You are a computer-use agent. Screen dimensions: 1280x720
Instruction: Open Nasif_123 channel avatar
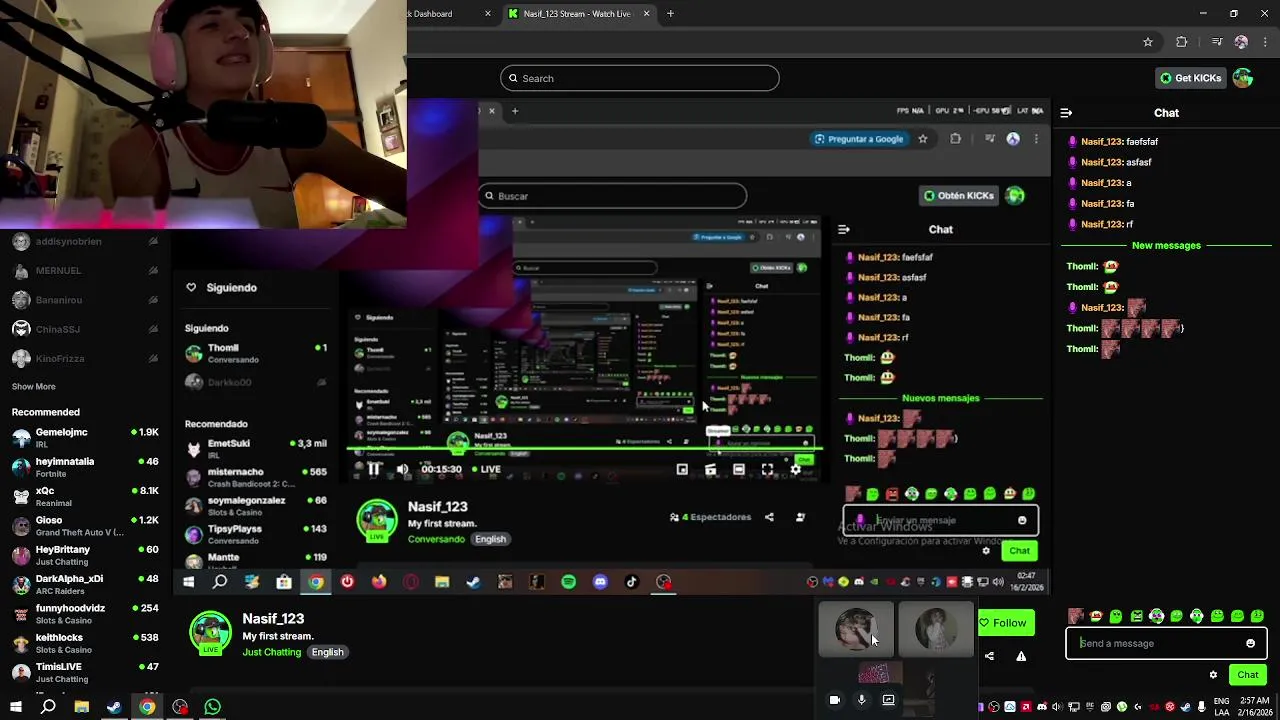[x=210, y=633]
